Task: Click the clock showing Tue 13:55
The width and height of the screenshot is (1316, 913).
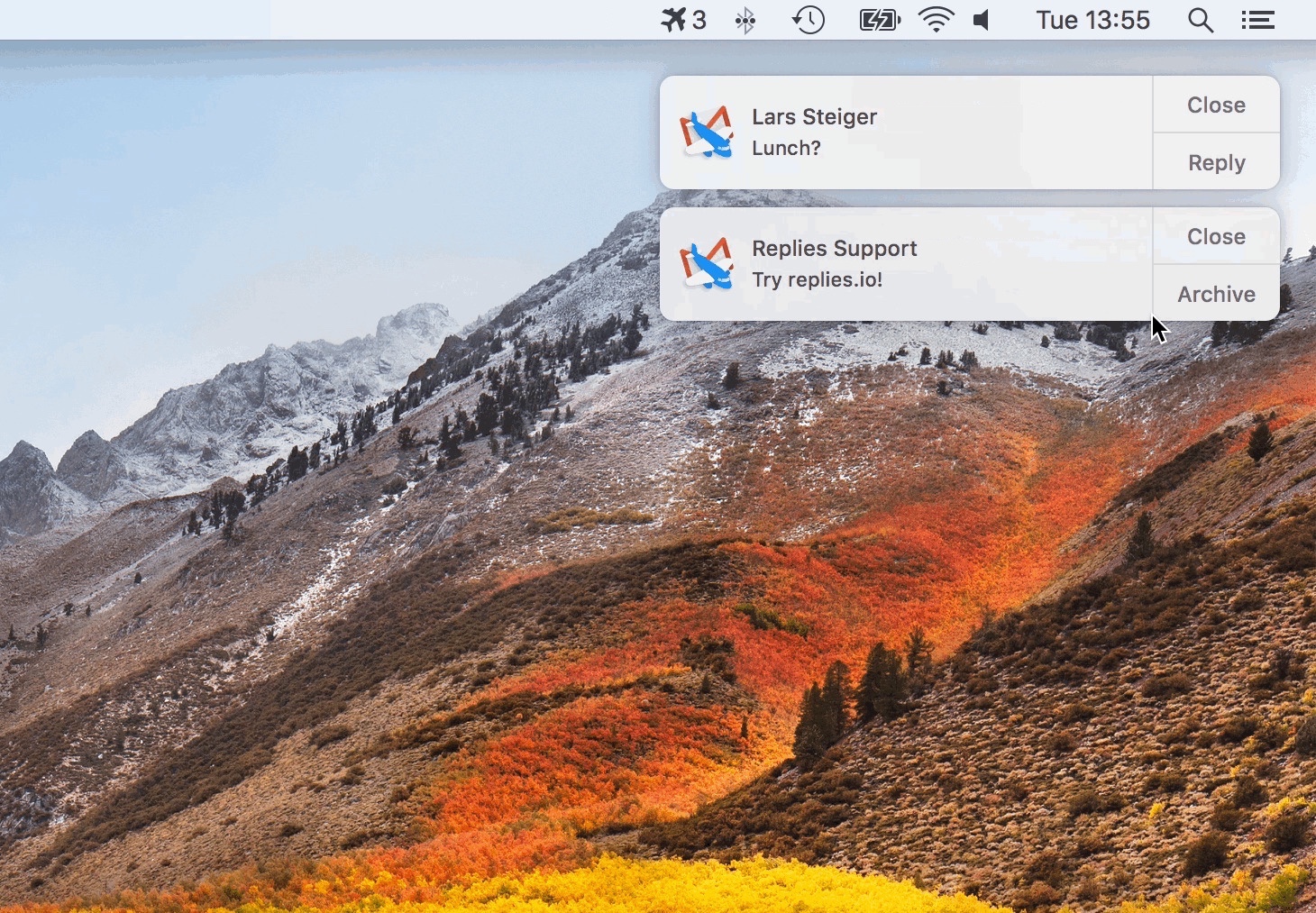Action: pyautogui.click(x=1092, y=20)
